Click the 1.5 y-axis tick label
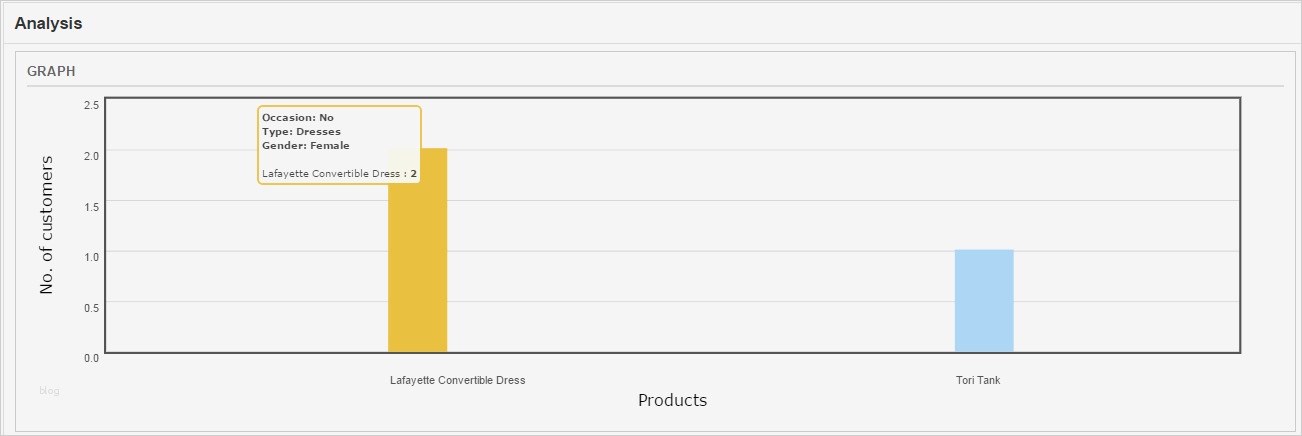Screen dimensions: 1302x436 pyautogui.click(x=91, y=206)
